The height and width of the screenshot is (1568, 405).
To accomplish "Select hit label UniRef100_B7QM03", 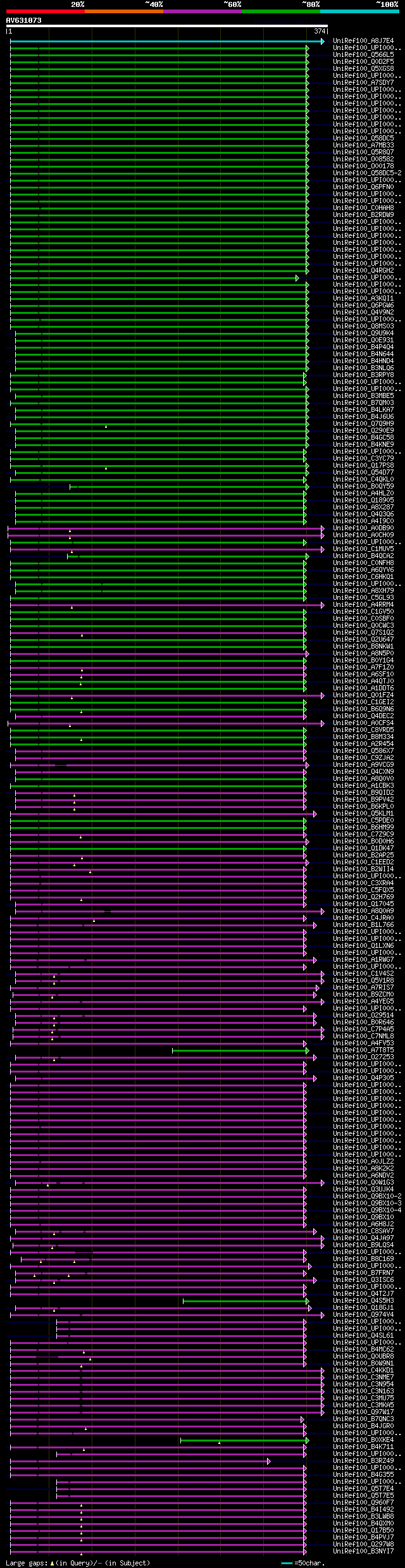I will pos(363,403).
